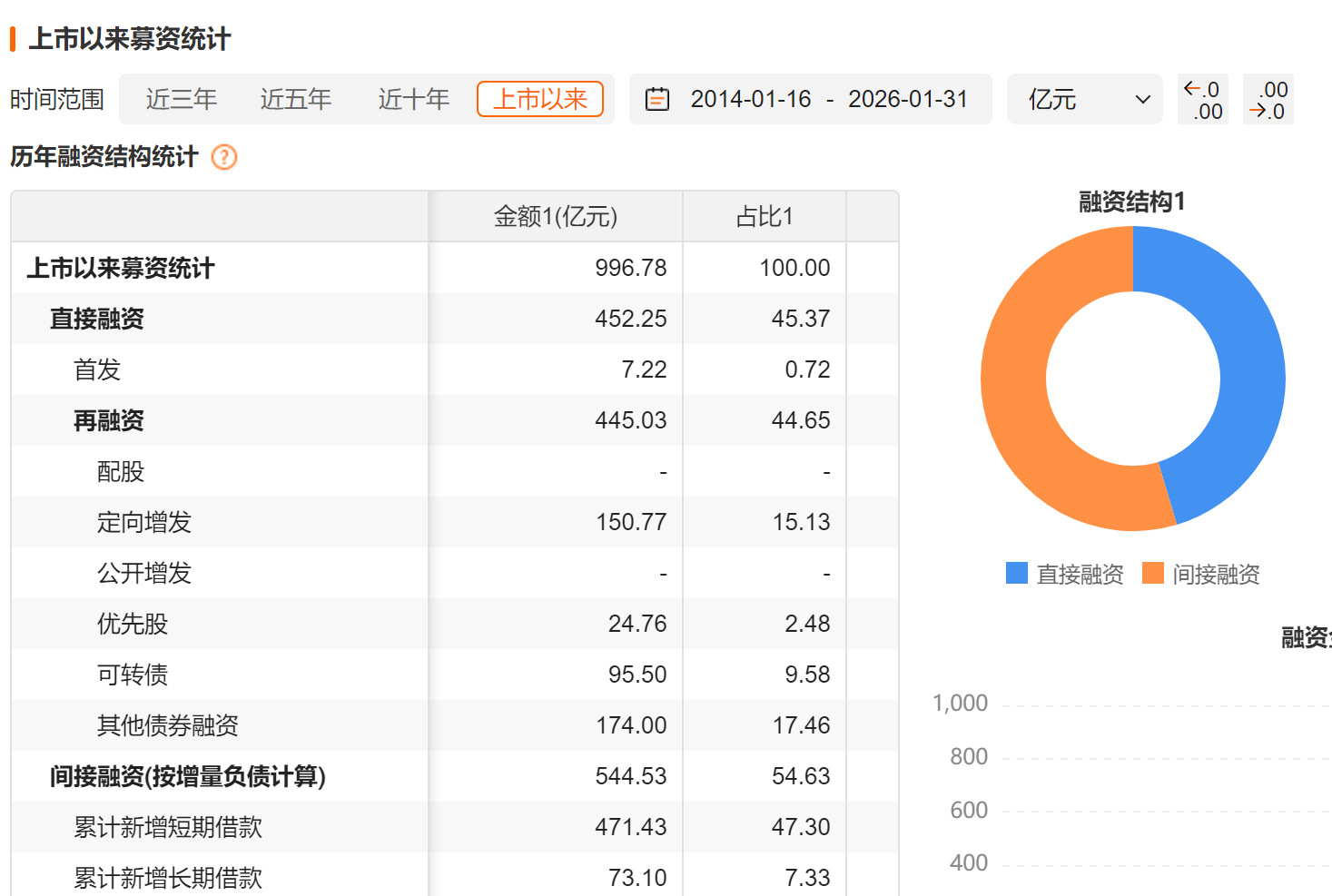Click the start date 2014-01-16 field
This screenshot has width=1332, height=896.
point(751,99)
